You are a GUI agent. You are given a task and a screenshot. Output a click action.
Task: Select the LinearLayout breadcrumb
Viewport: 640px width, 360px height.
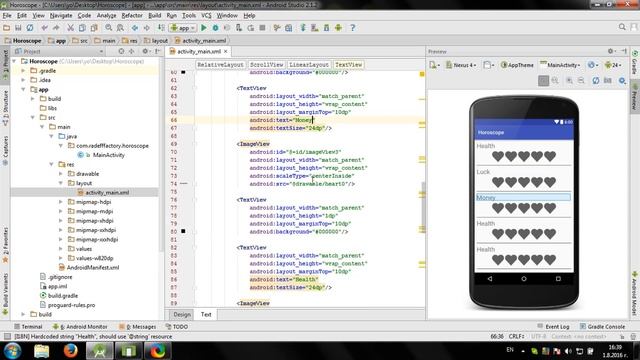pos(309,65)
